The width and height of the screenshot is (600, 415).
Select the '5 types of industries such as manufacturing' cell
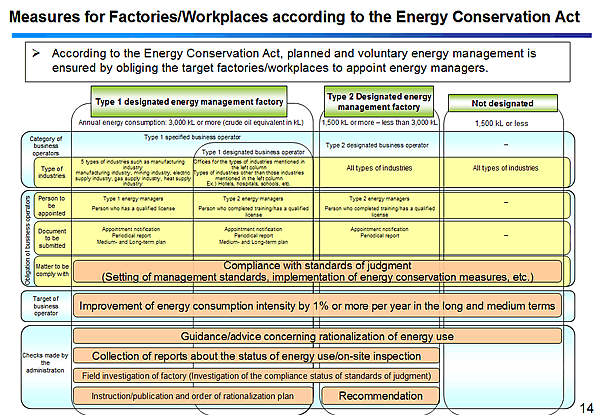[133, 173]
